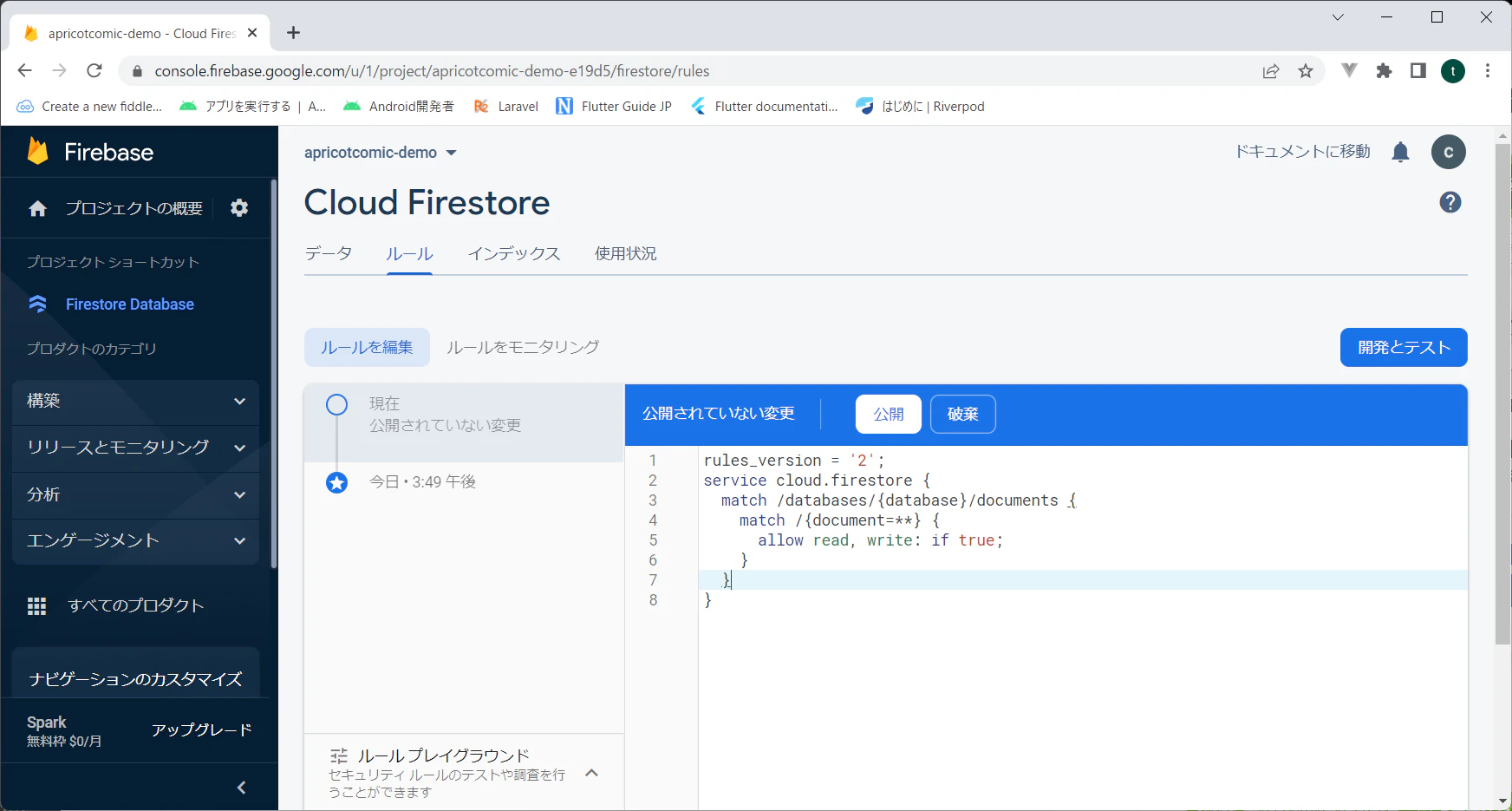View site information lock icon
The width and height of the screenshot is (1512, 811).
tap(137, 71)
